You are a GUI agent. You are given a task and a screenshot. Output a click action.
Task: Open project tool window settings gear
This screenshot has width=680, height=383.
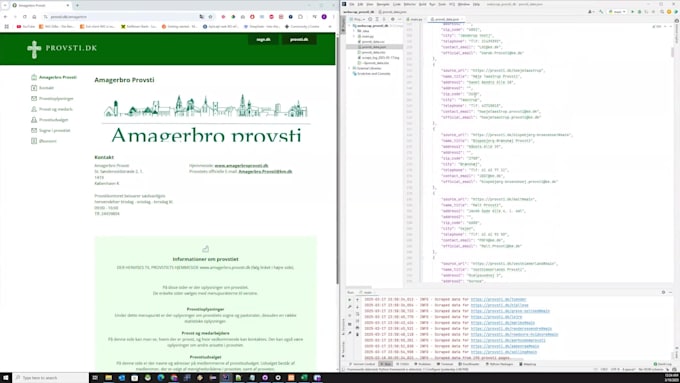coord(392,19)
